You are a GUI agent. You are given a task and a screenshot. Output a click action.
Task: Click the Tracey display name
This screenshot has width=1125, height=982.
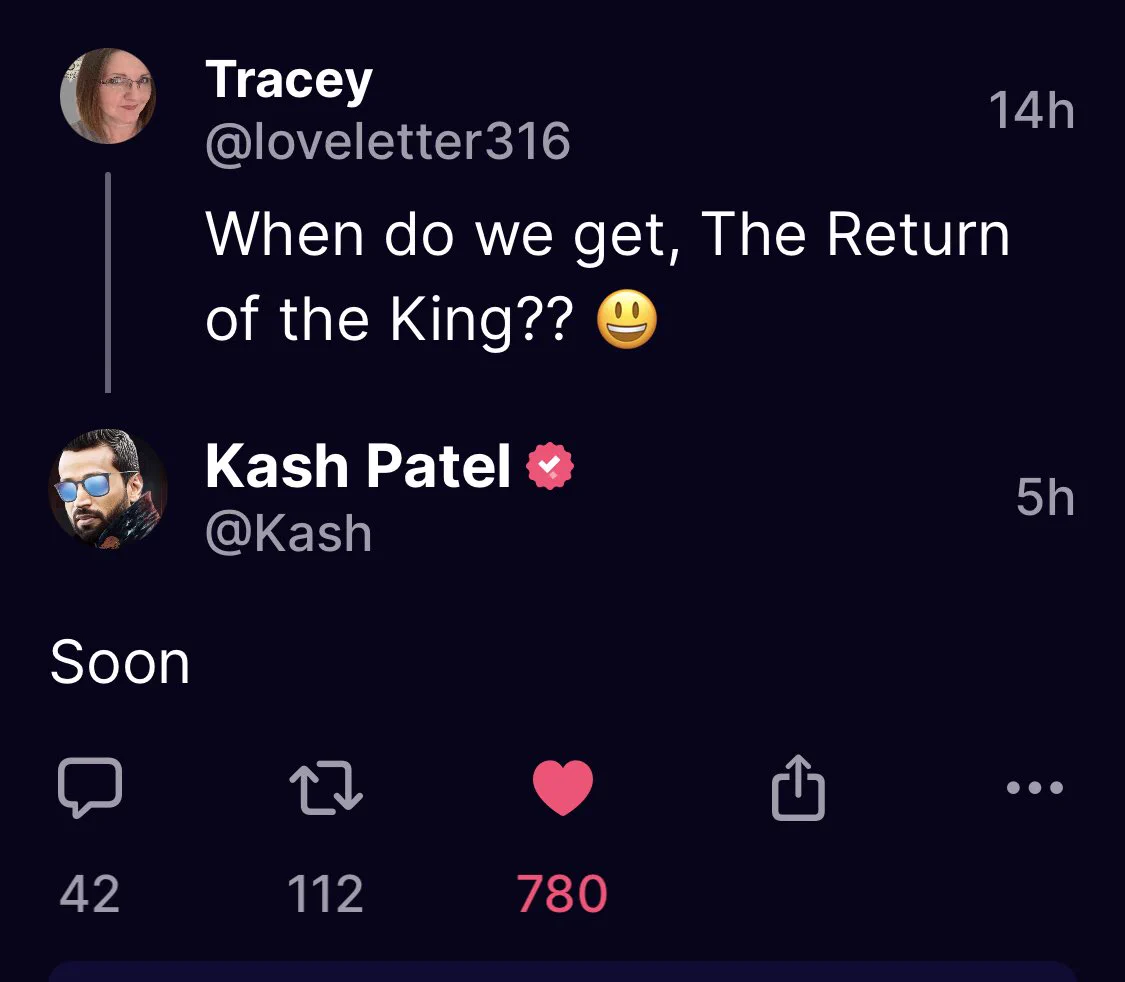tap(288, 80)
